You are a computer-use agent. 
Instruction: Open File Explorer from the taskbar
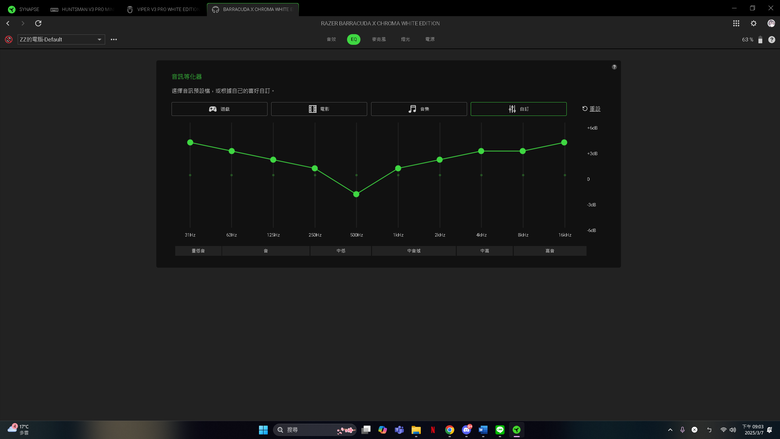click(416, 430)
